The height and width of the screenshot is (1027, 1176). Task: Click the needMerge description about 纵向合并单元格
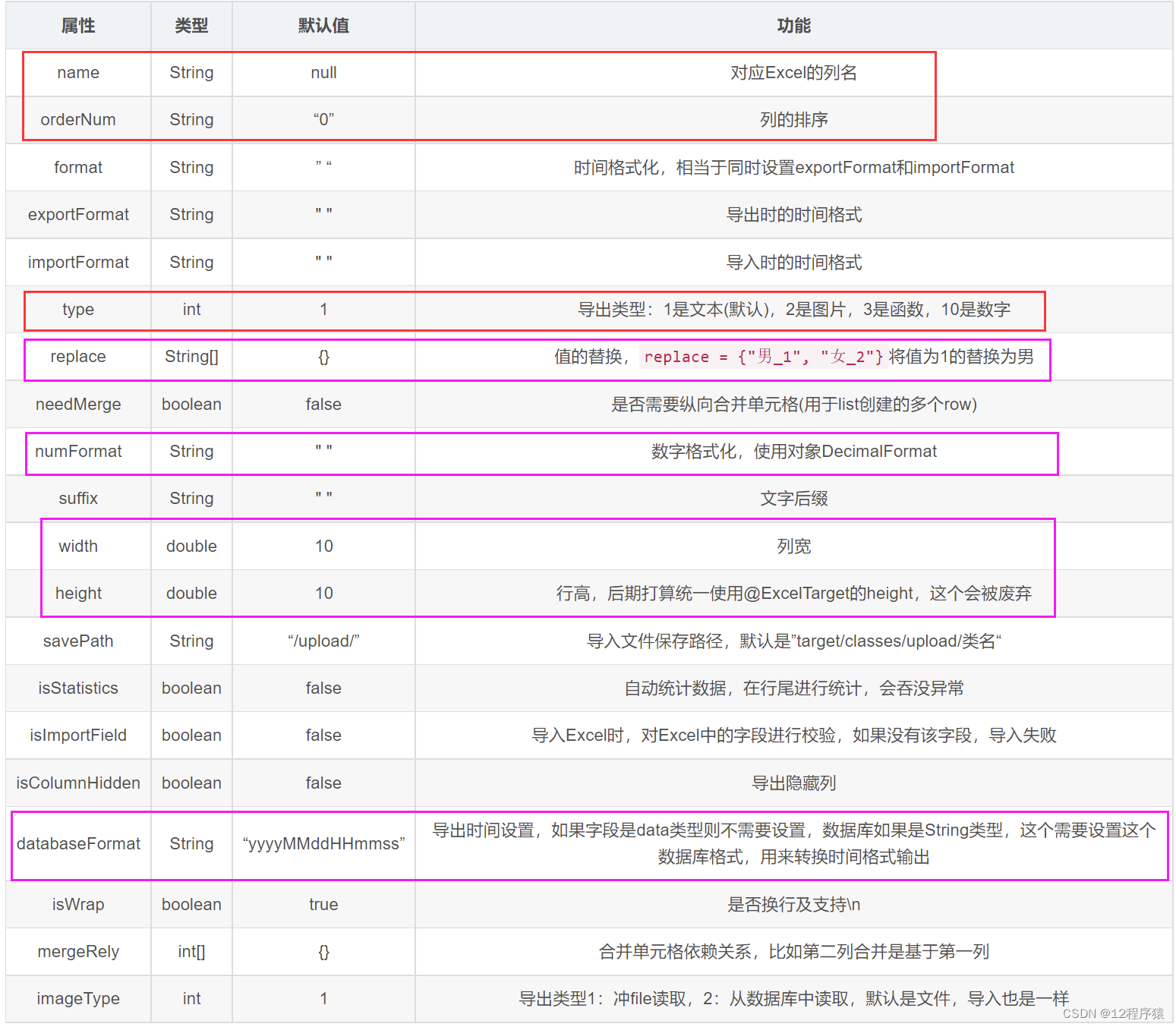[x=793, y=405]
